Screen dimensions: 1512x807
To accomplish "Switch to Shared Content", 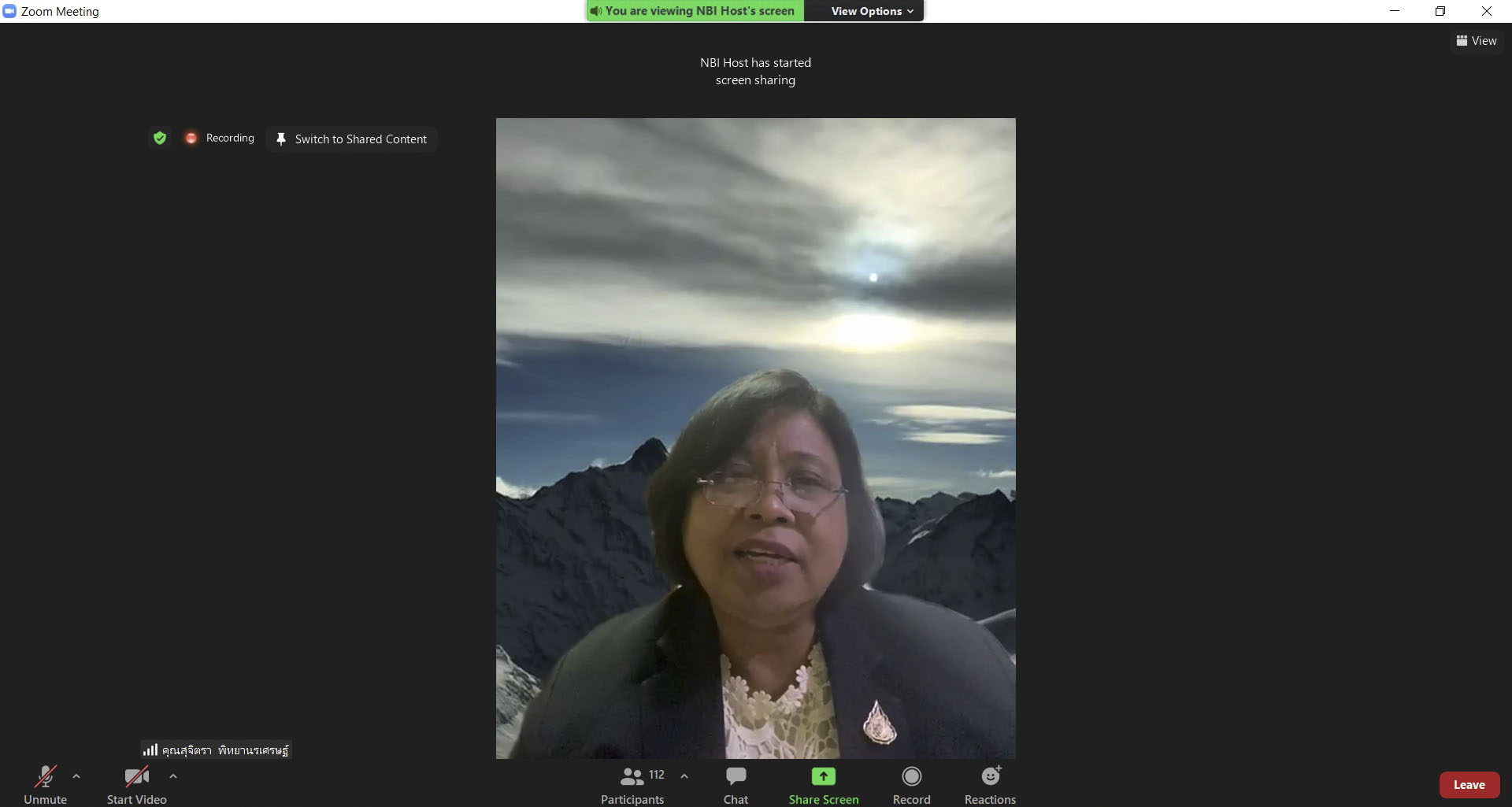I will [x=351, y=139].
